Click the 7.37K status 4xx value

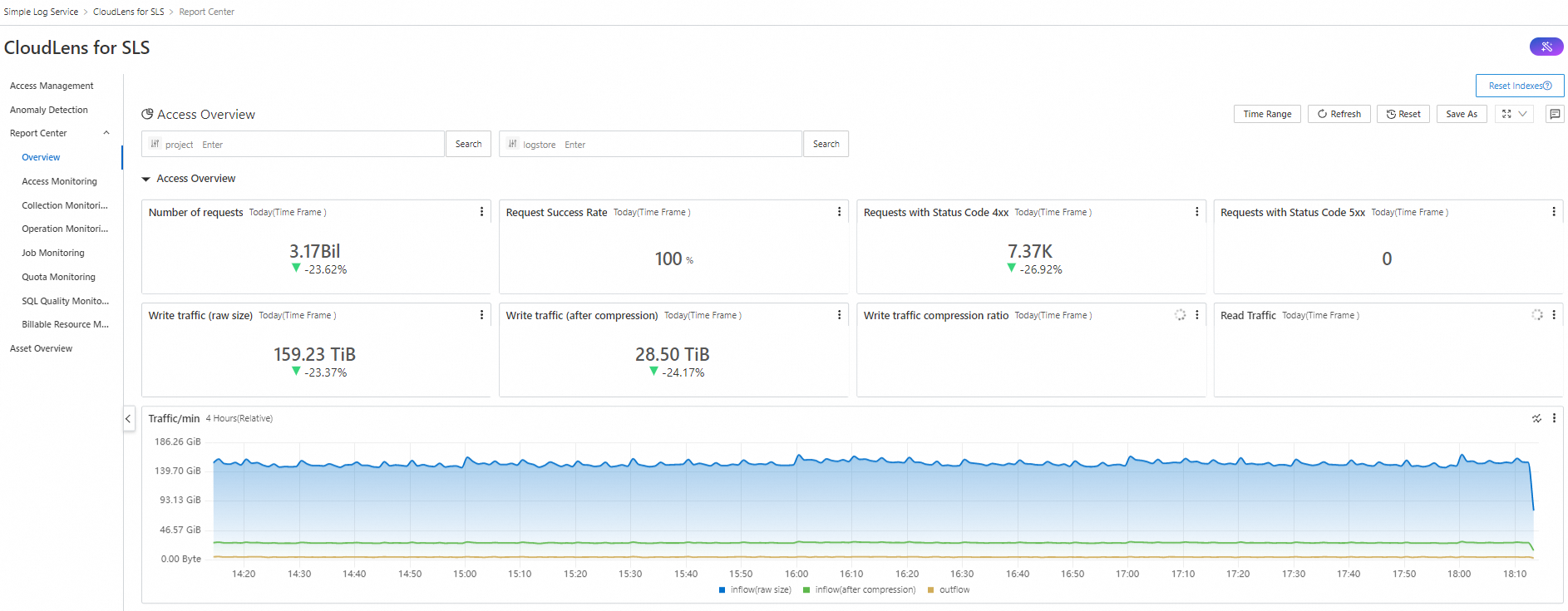click(x=1030, y=251)
